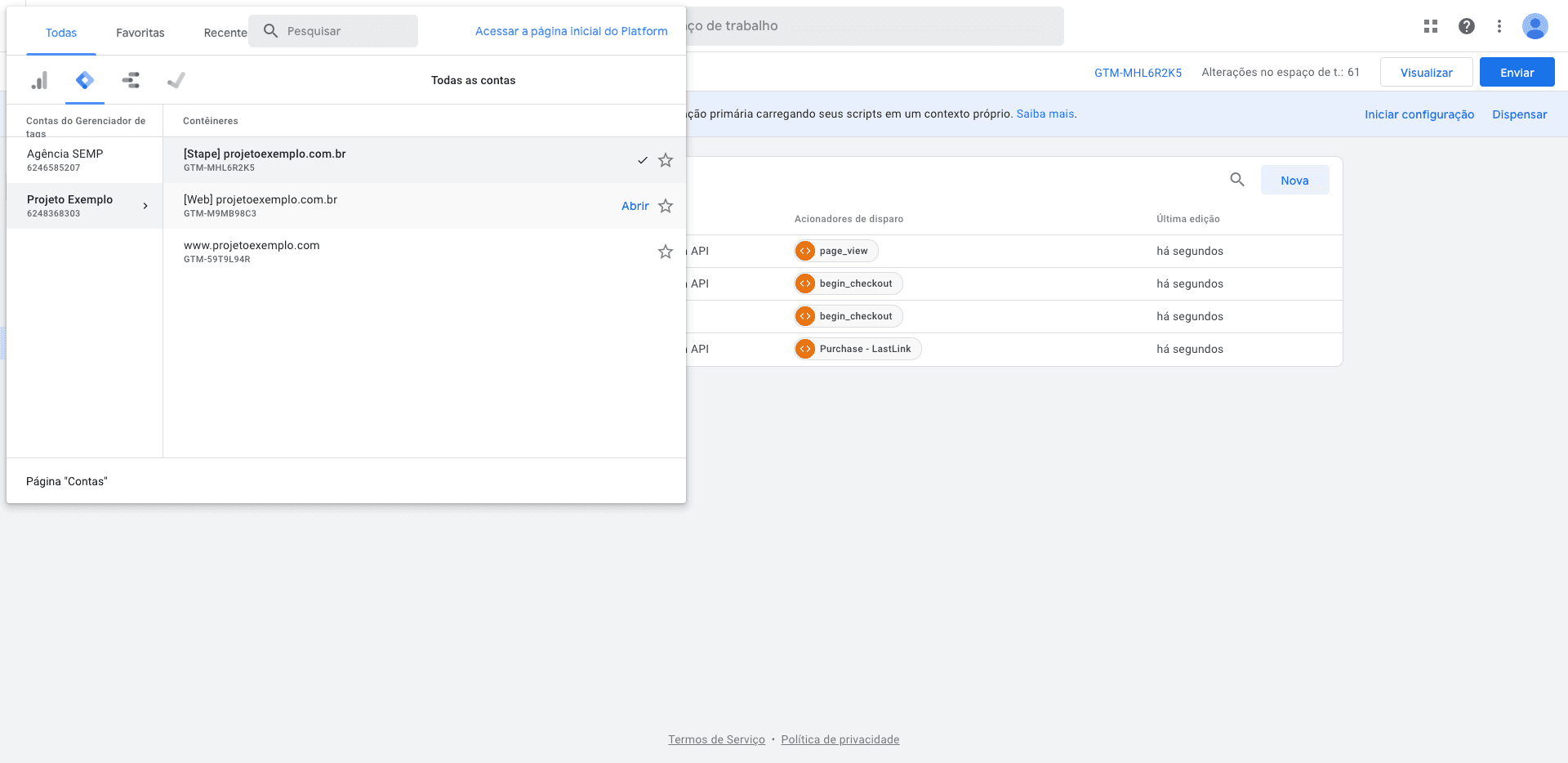Click the GTM-MHL6R2K5 container ID
Image resolution: width=1568 pixels, height=763 pixels.
[x=1138, y=72]
